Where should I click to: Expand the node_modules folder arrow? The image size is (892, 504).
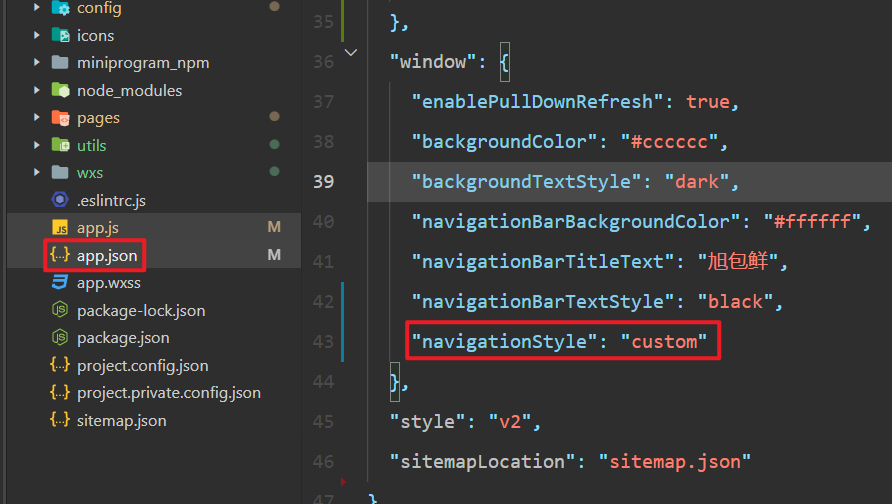pyautogui.click(x=37, y=90)
